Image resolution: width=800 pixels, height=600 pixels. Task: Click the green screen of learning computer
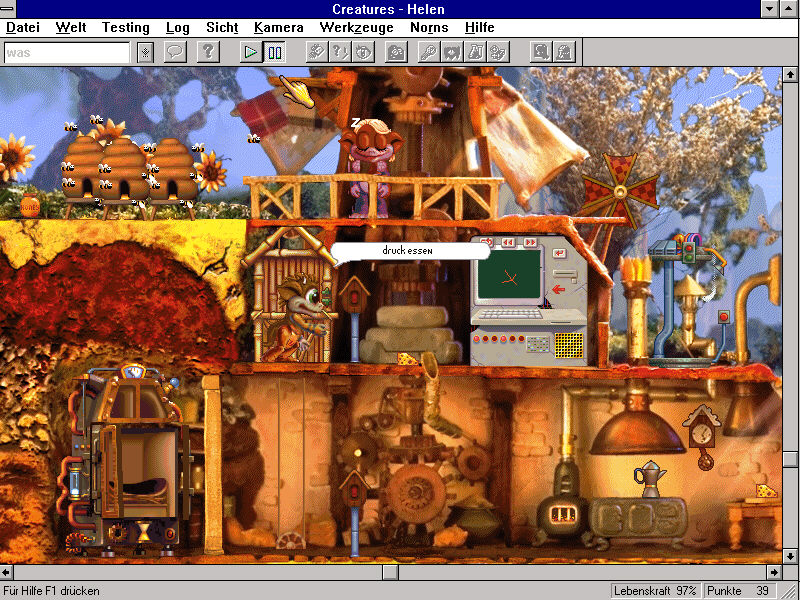tap(509, 274)
